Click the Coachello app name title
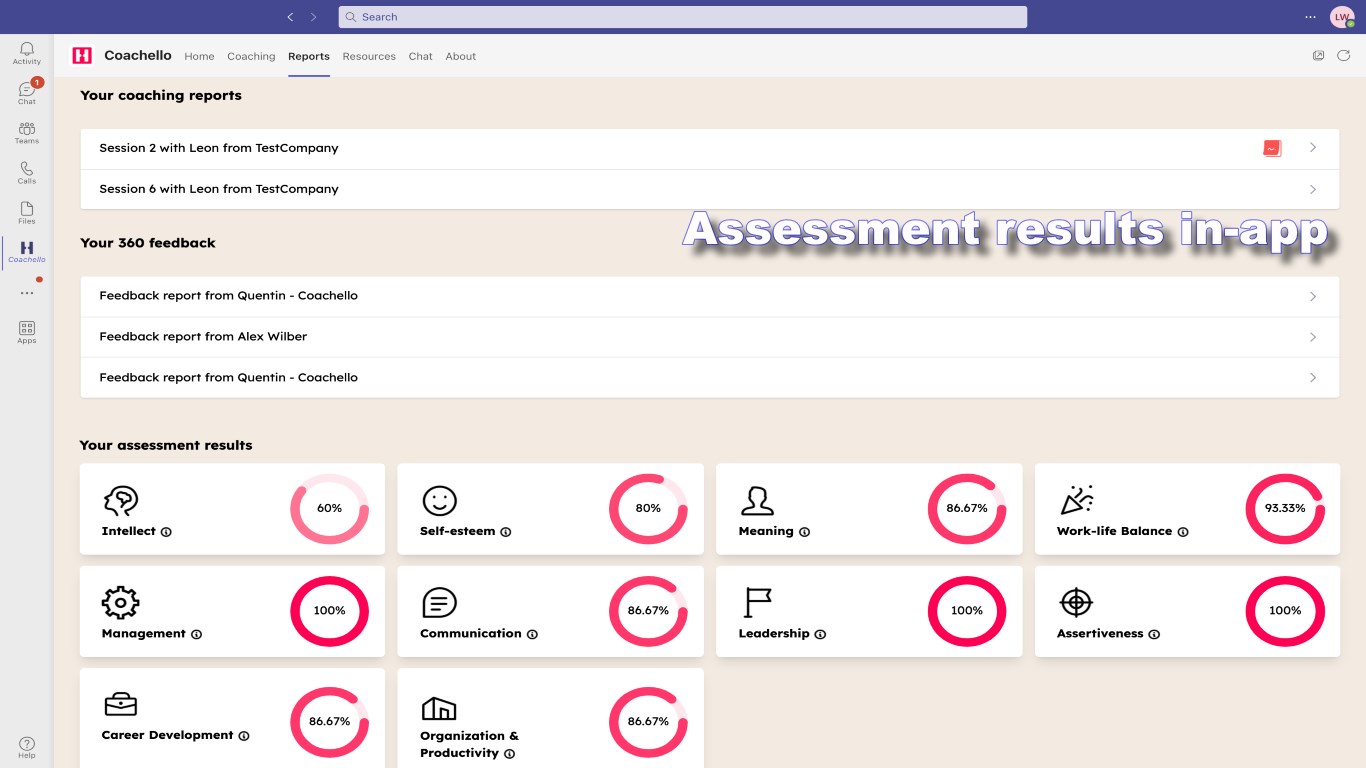 click(x=138, y=56)
